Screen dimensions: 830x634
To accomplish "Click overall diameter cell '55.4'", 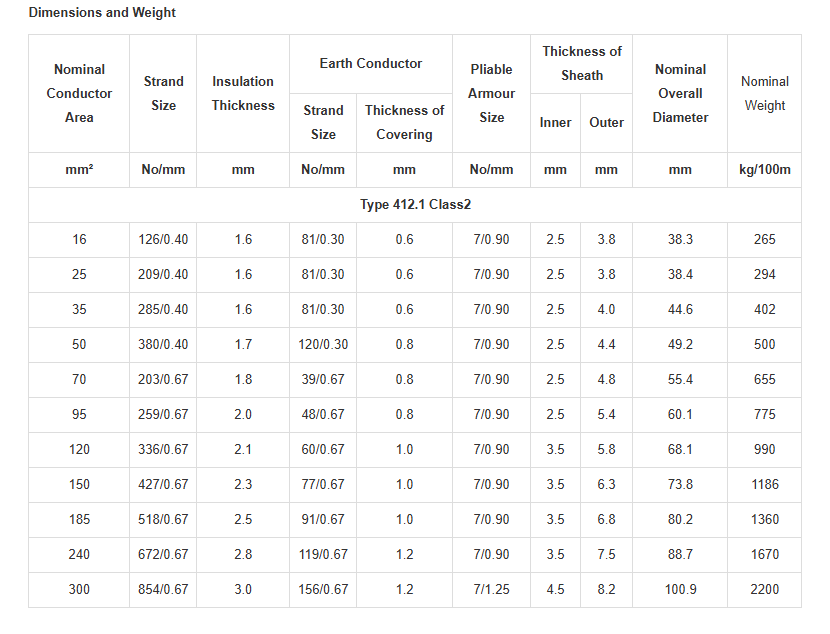I will click(x=680, y=379).
